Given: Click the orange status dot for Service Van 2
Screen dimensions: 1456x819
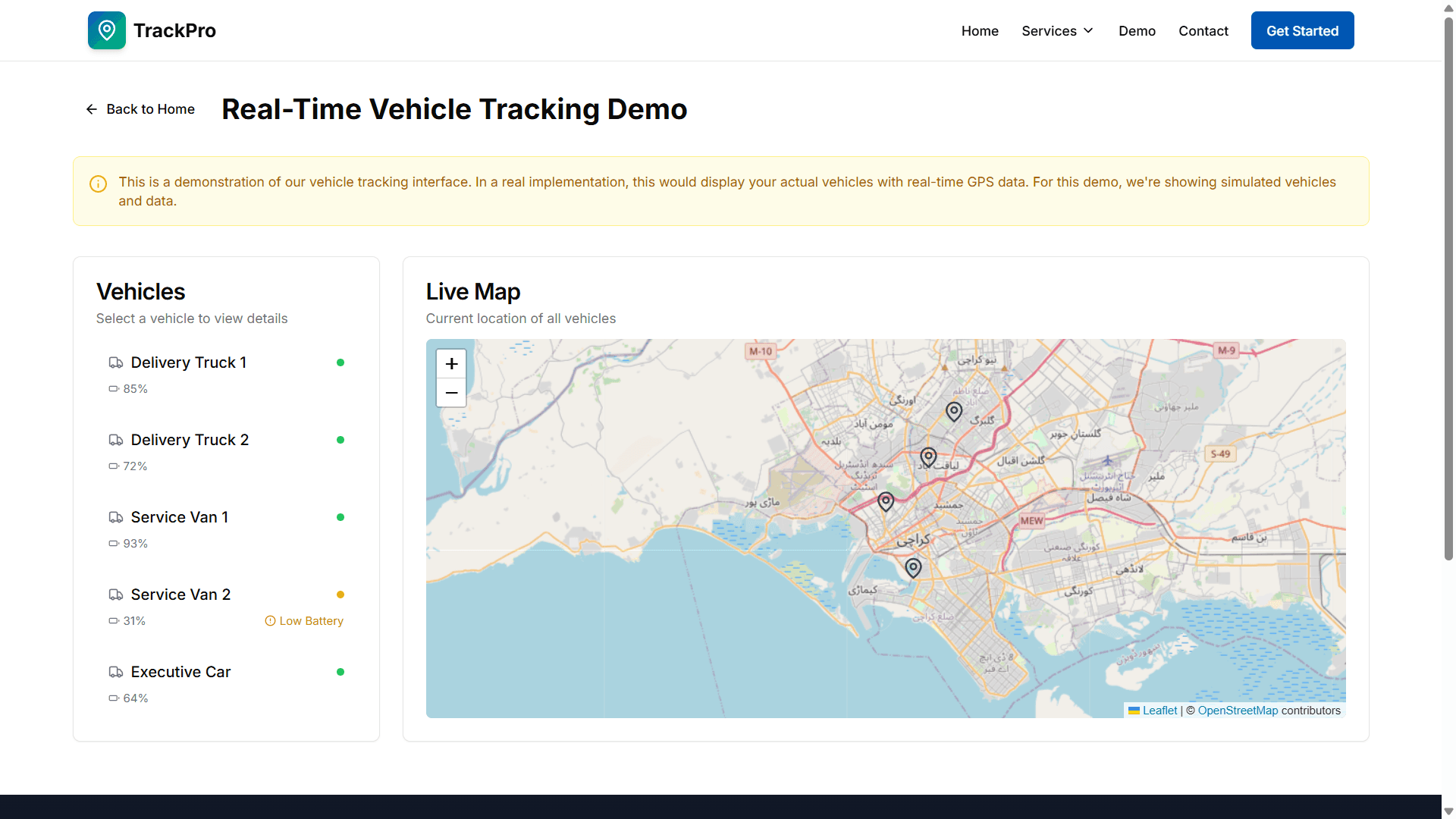Looking at the screenshot, I should click(x=340, y=595).
